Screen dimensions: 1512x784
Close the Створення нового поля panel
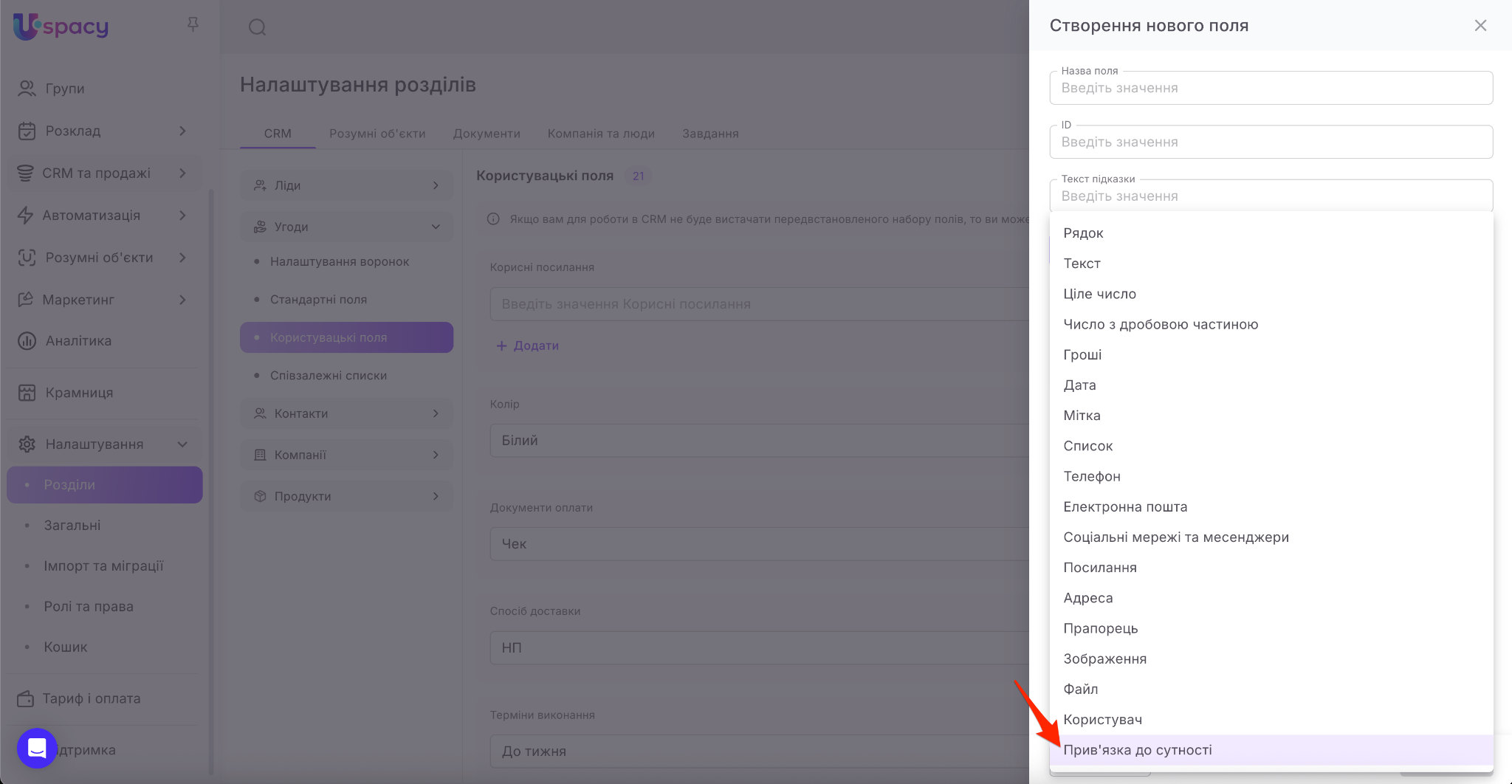point(1480,26)
